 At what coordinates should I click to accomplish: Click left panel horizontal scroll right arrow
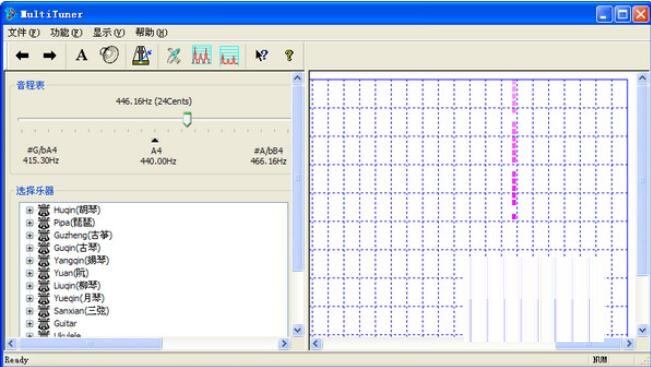click(x=284, y=344)
